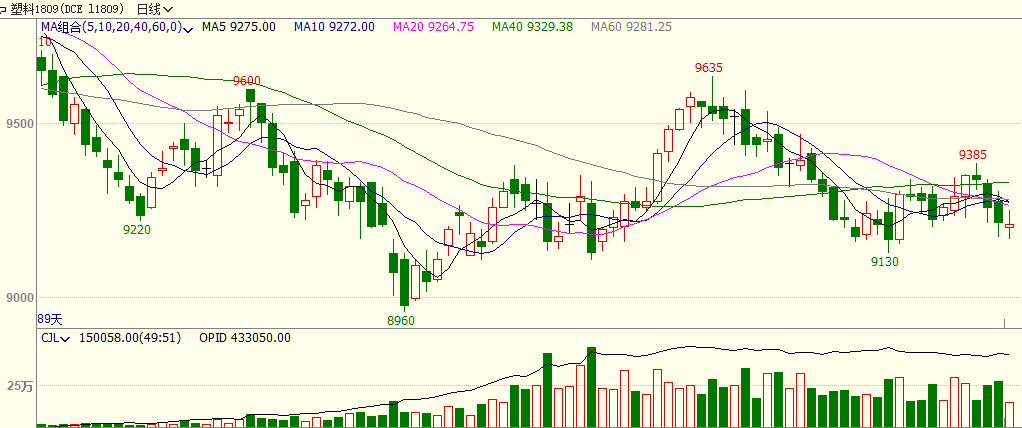Image resolution: width=1022 pixels, height=428 pixels.
Task: Click the 9130 recent low label
Action: coord(885,262)
